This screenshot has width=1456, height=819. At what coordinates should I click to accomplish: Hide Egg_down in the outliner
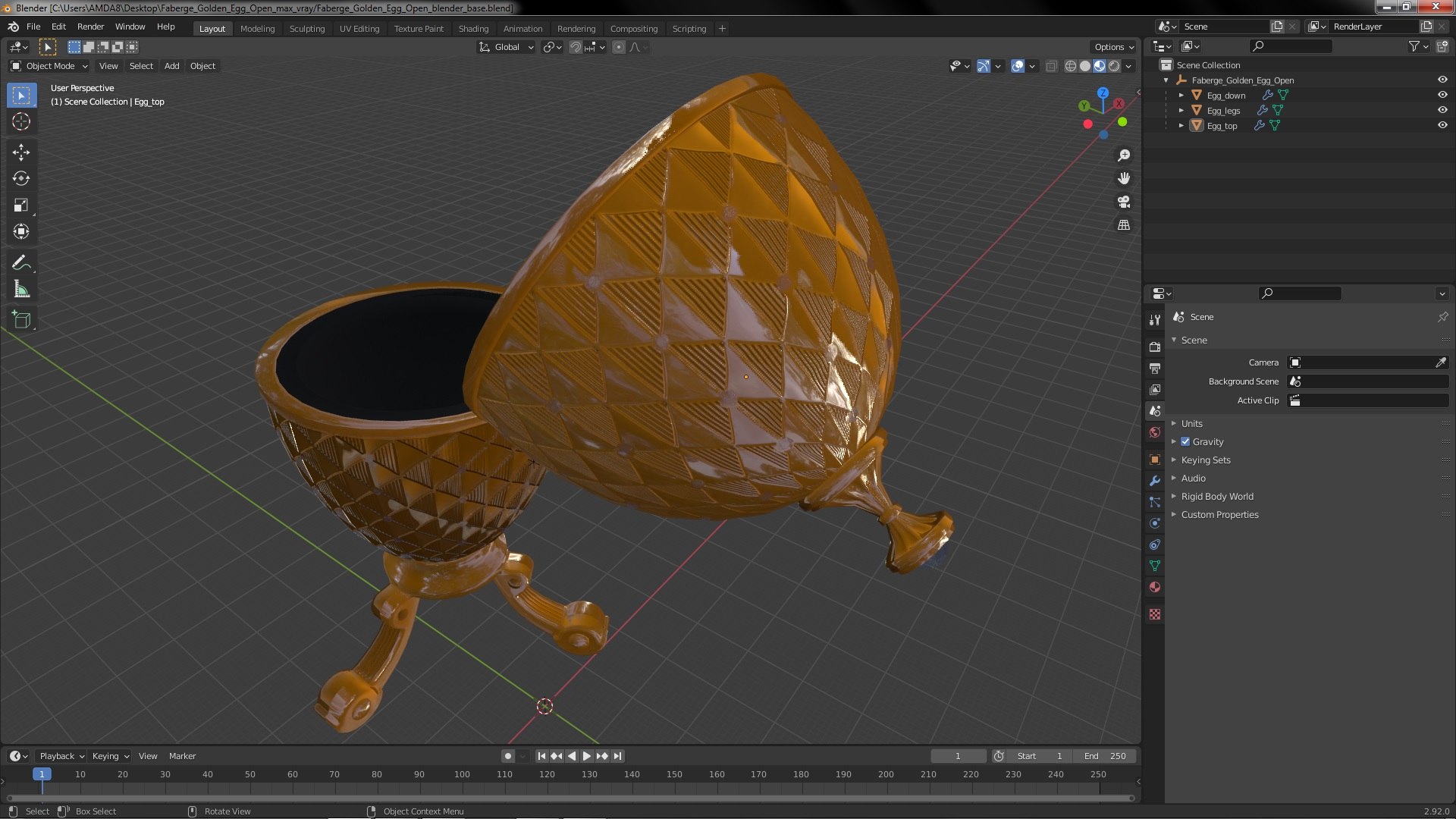tap(1442, 95)
